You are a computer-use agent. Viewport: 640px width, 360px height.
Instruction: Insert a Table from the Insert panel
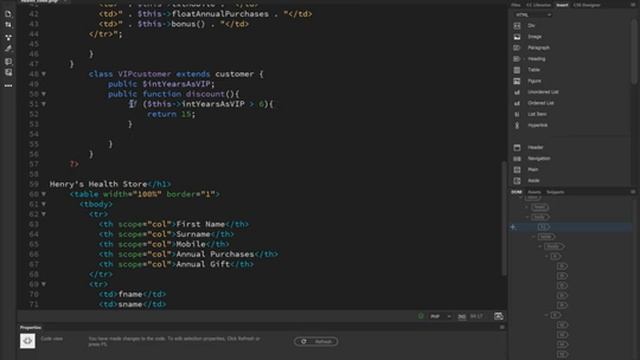coord(533,70)
